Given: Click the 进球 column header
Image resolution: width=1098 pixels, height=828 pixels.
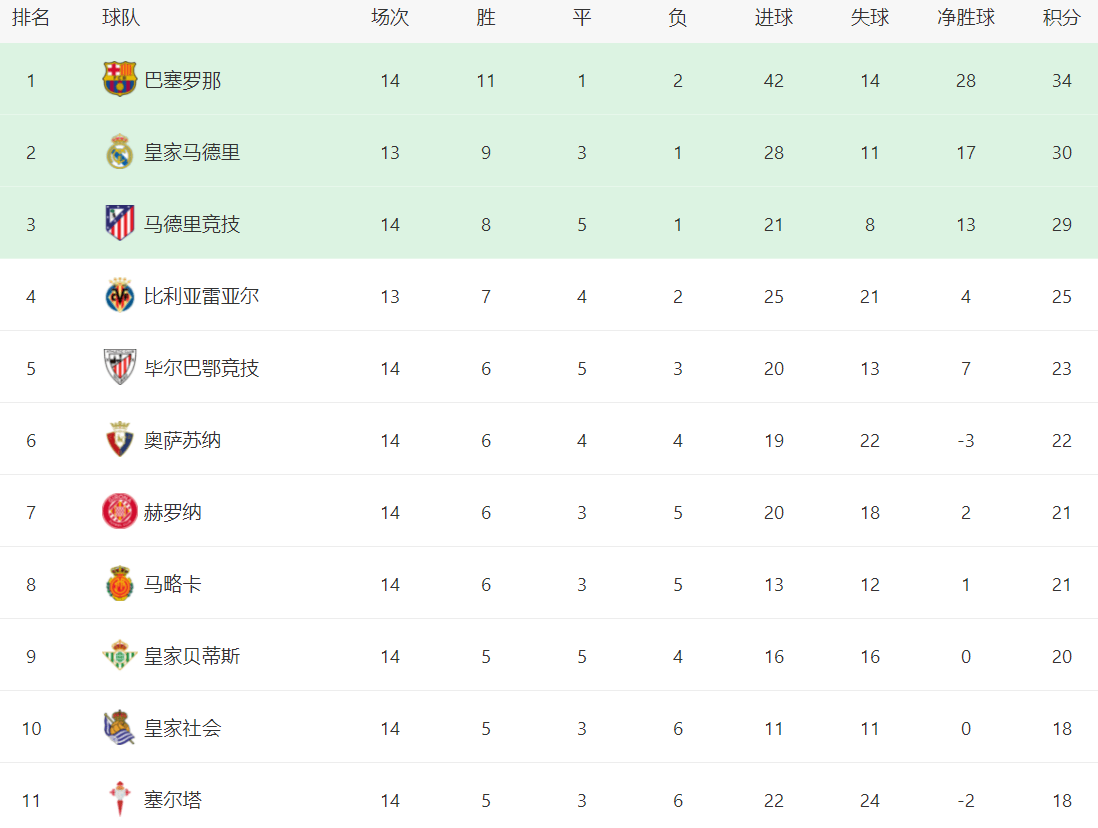Looking at the screenshot, I should click(x=773, y=18).
